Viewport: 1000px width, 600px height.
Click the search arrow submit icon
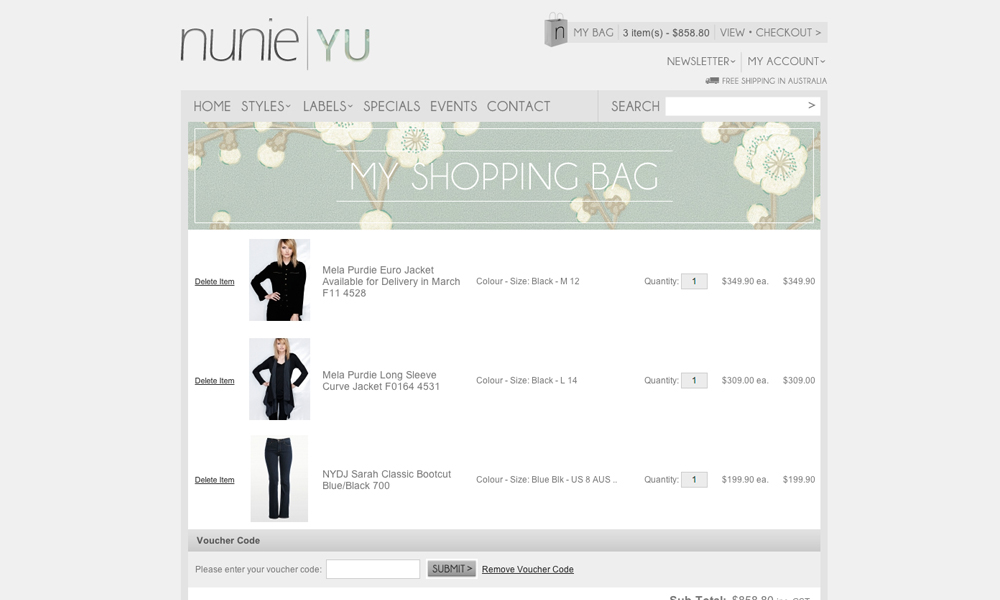pos(812,105)
